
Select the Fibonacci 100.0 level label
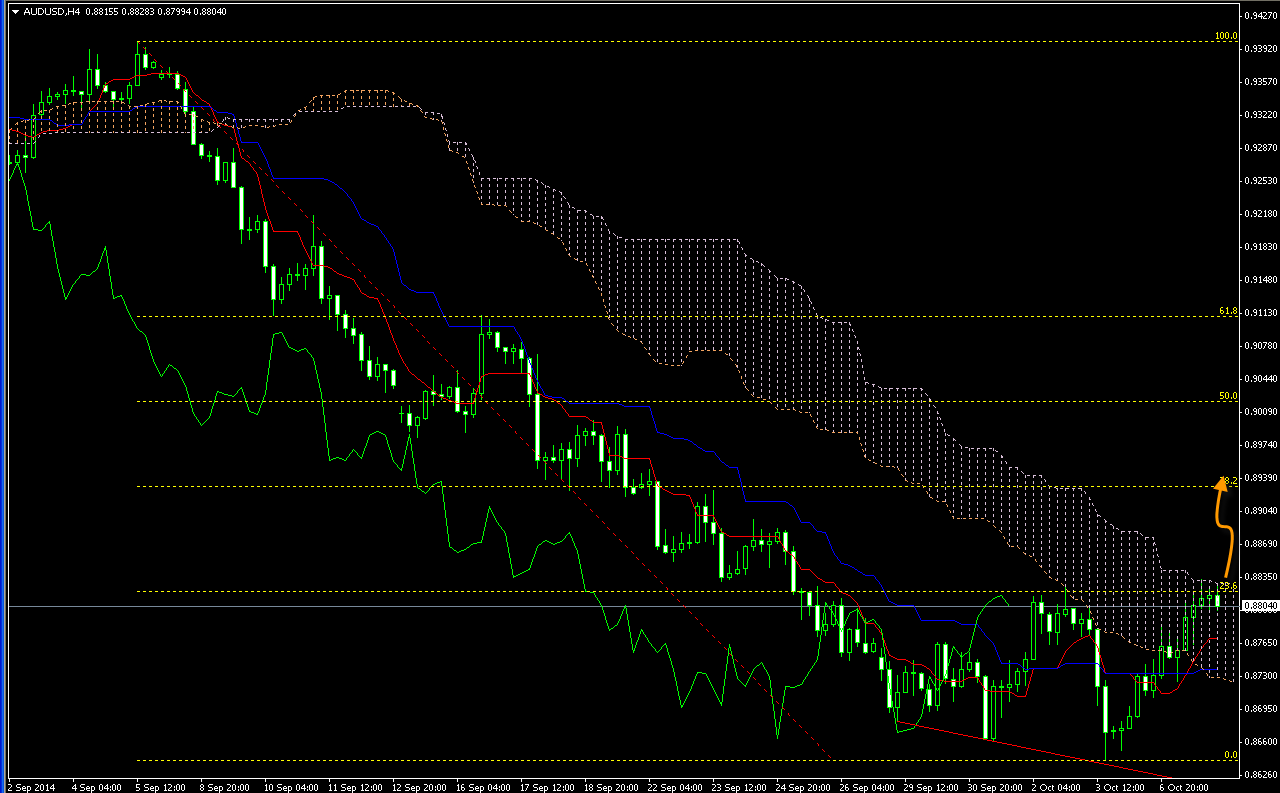[x=1226, y=36]
